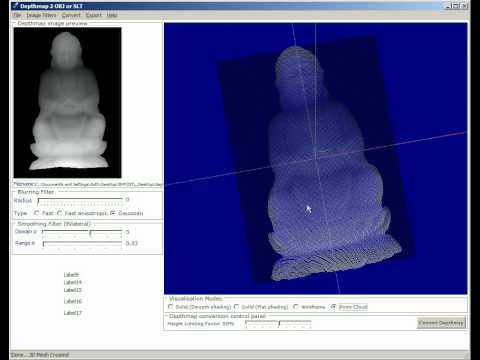
Task: Click the blurring Radius slider
Action: (80, 201)
